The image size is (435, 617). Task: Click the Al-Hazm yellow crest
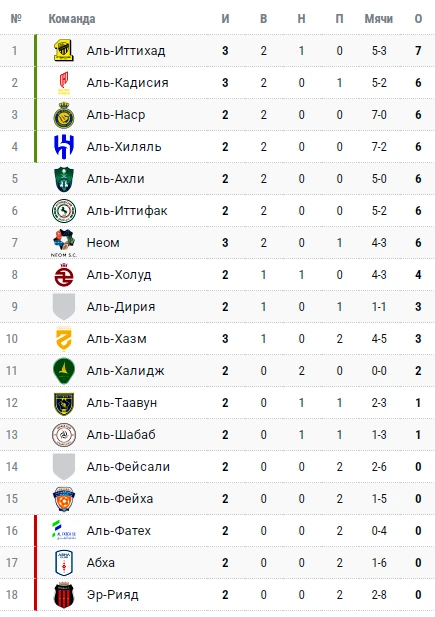(64, 339)
